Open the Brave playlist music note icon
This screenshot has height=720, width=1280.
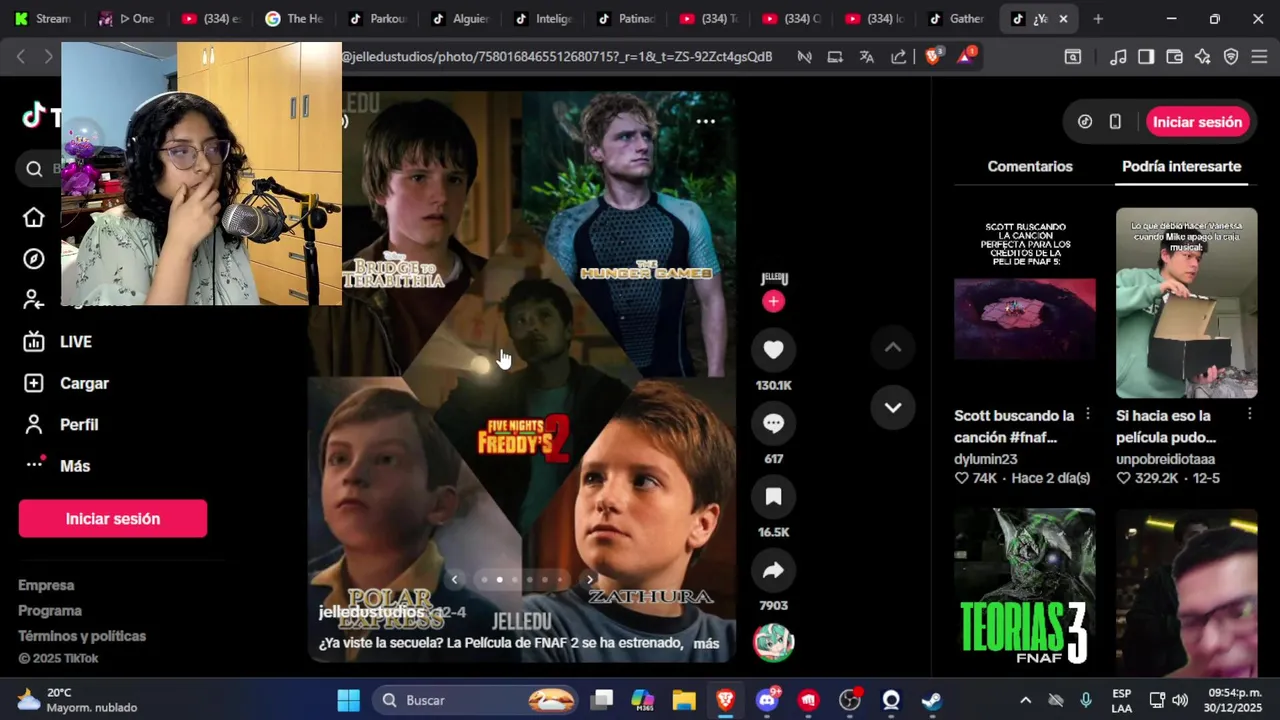(1119, 57)
